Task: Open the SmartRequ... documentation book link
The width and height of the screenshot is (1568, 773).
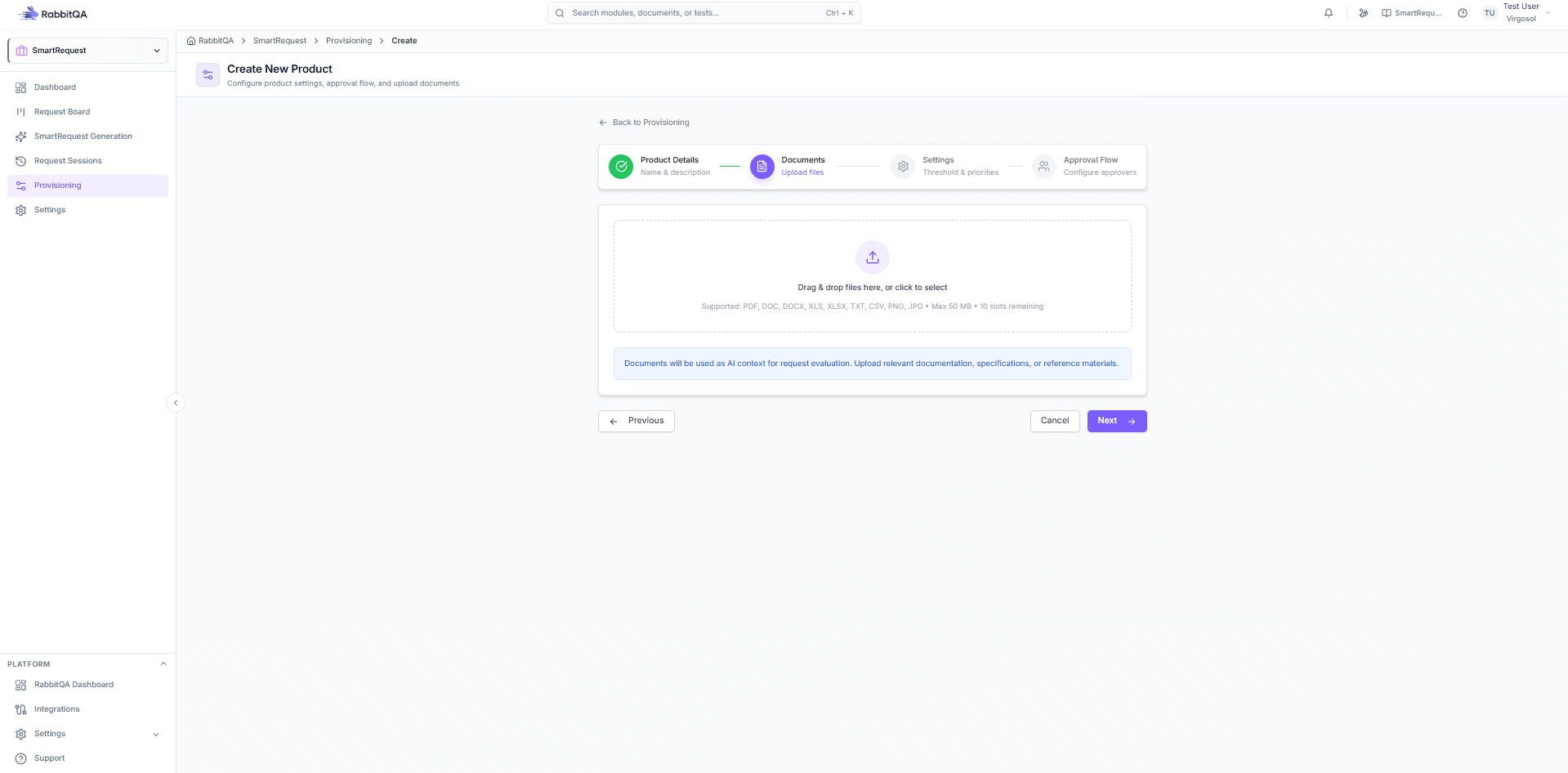Action: click(1411, 13)
